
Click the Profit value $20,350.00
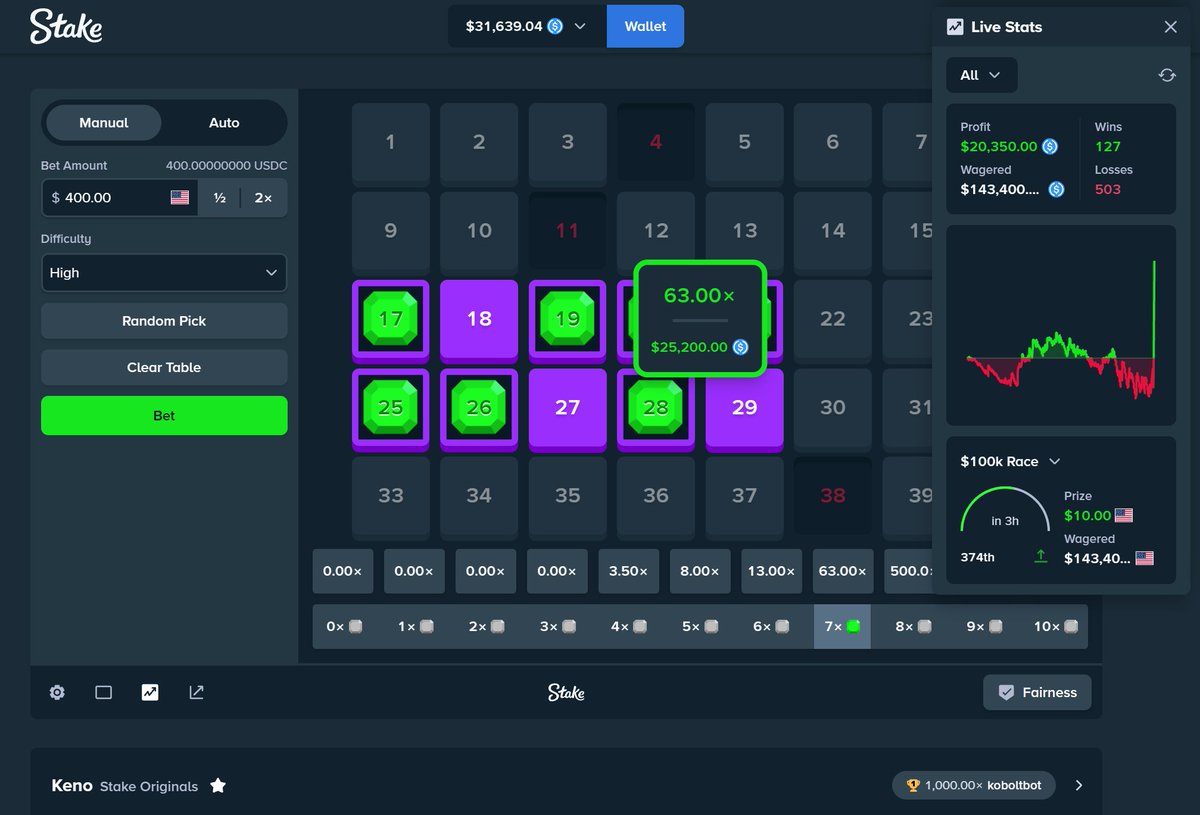tap(999, 146)
